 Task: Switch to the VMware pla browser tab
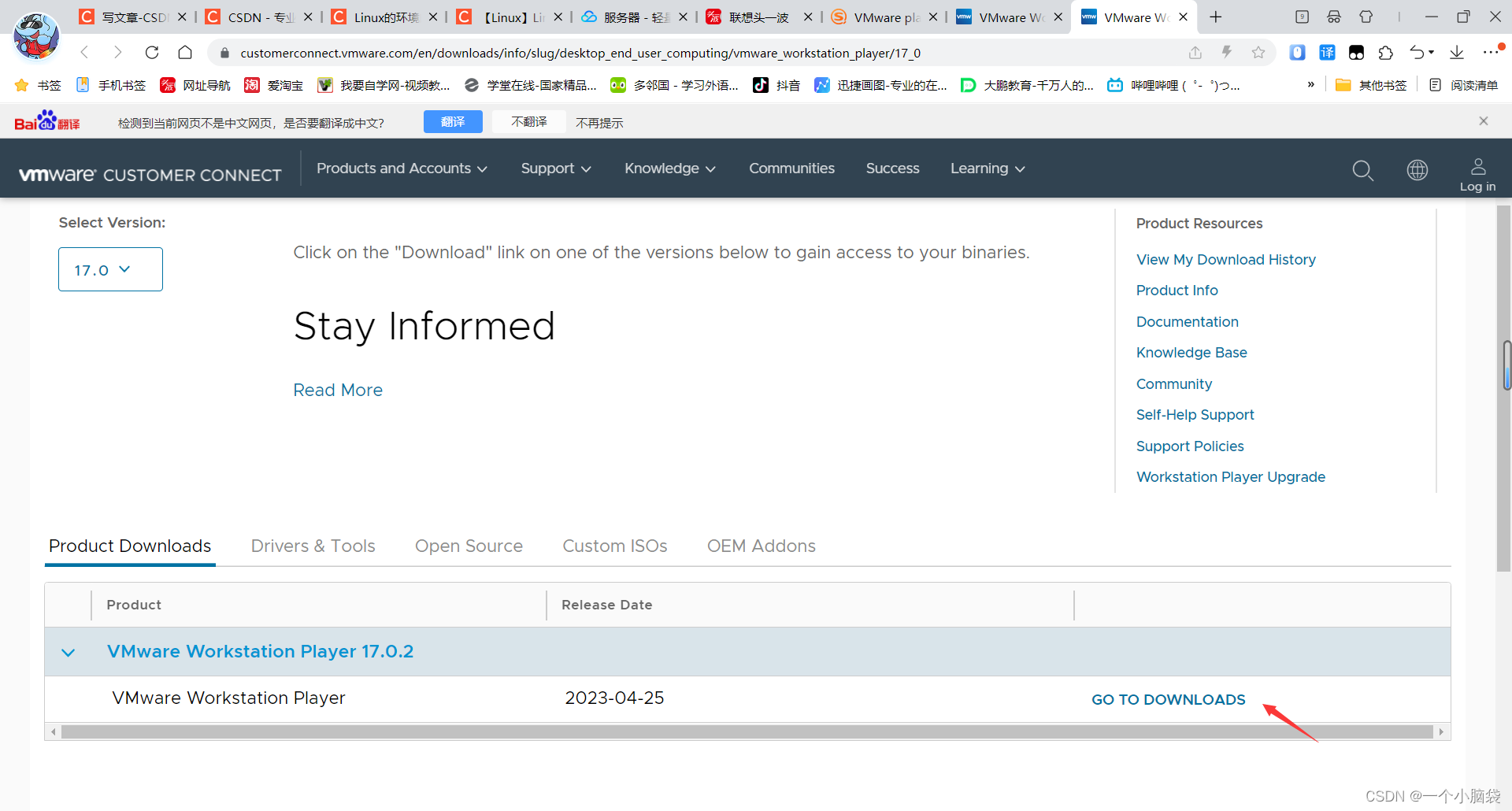coord(886,17)
